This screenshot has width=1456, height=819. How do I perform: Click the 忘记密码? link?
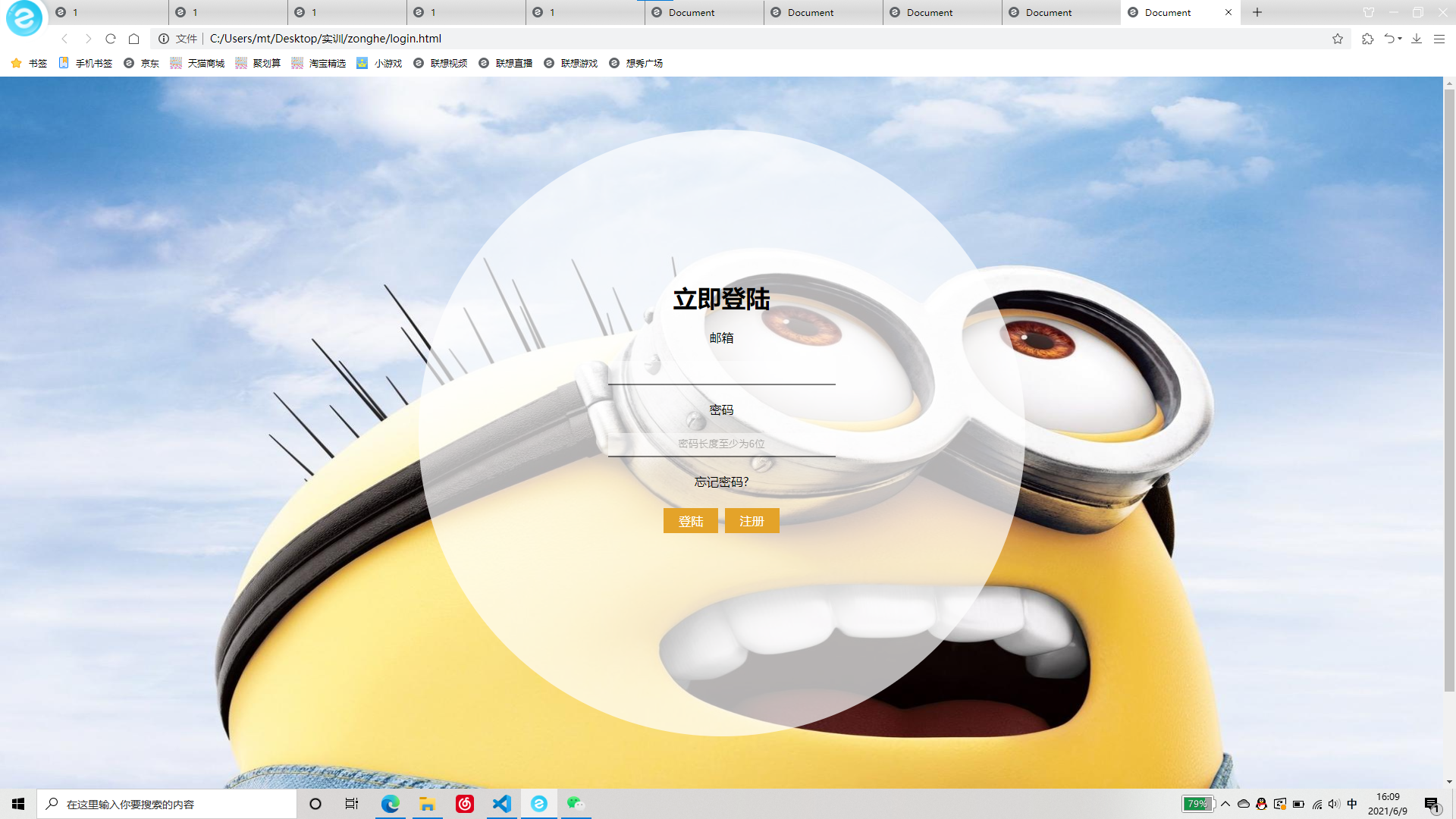pos(721,482)
